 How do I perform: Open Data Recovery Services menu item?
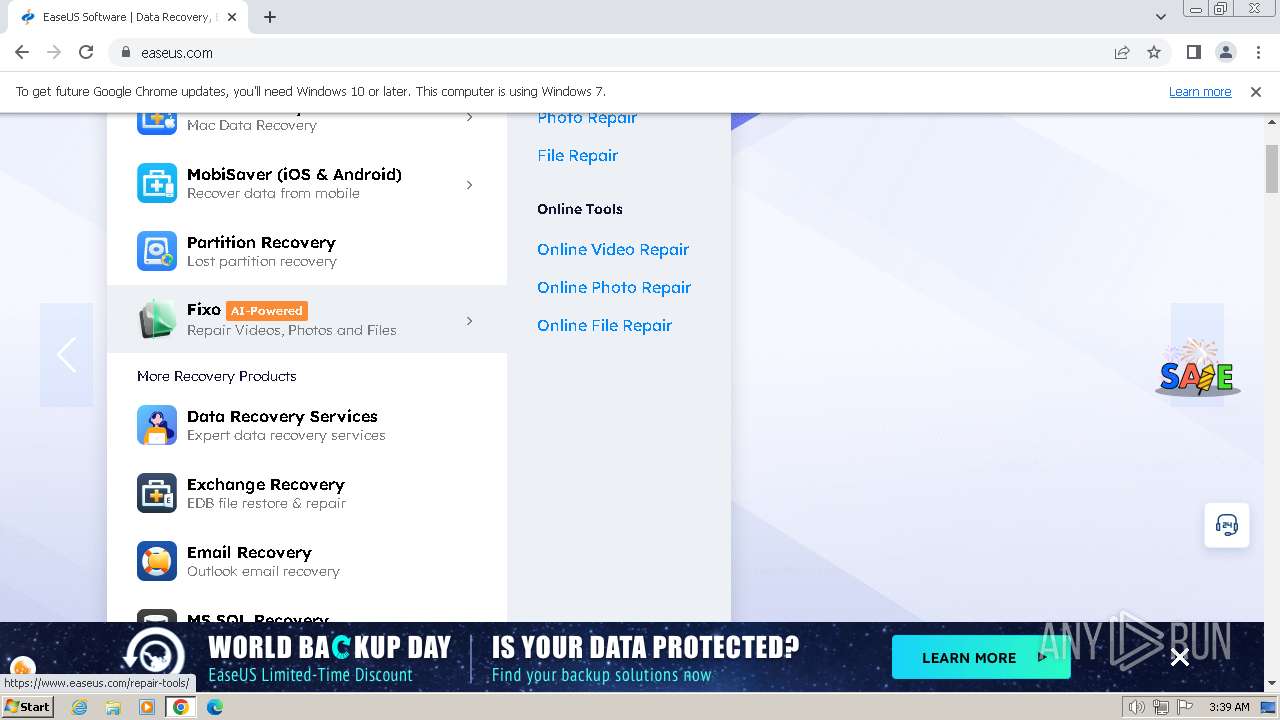[307, 425]
